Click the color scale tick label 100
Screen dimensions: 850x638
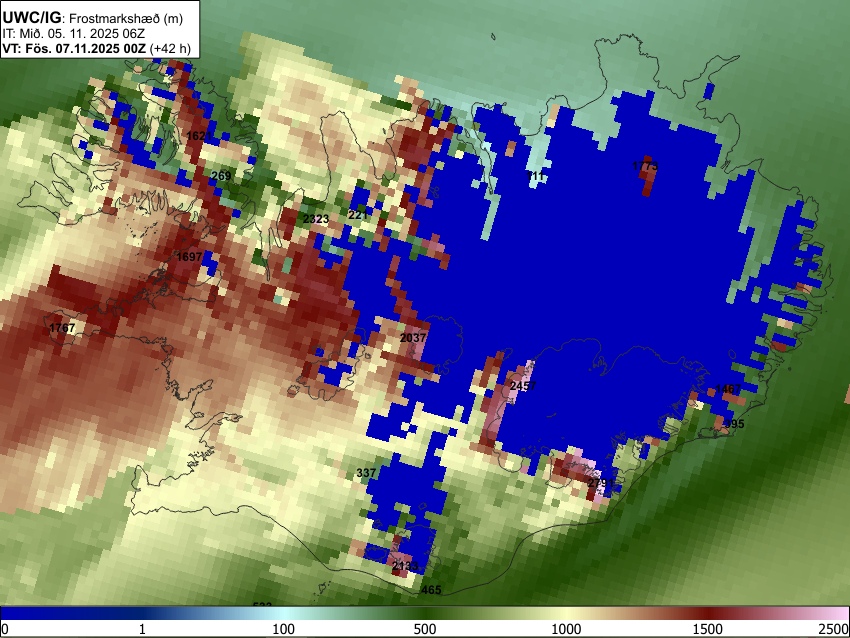pos(284,629)
